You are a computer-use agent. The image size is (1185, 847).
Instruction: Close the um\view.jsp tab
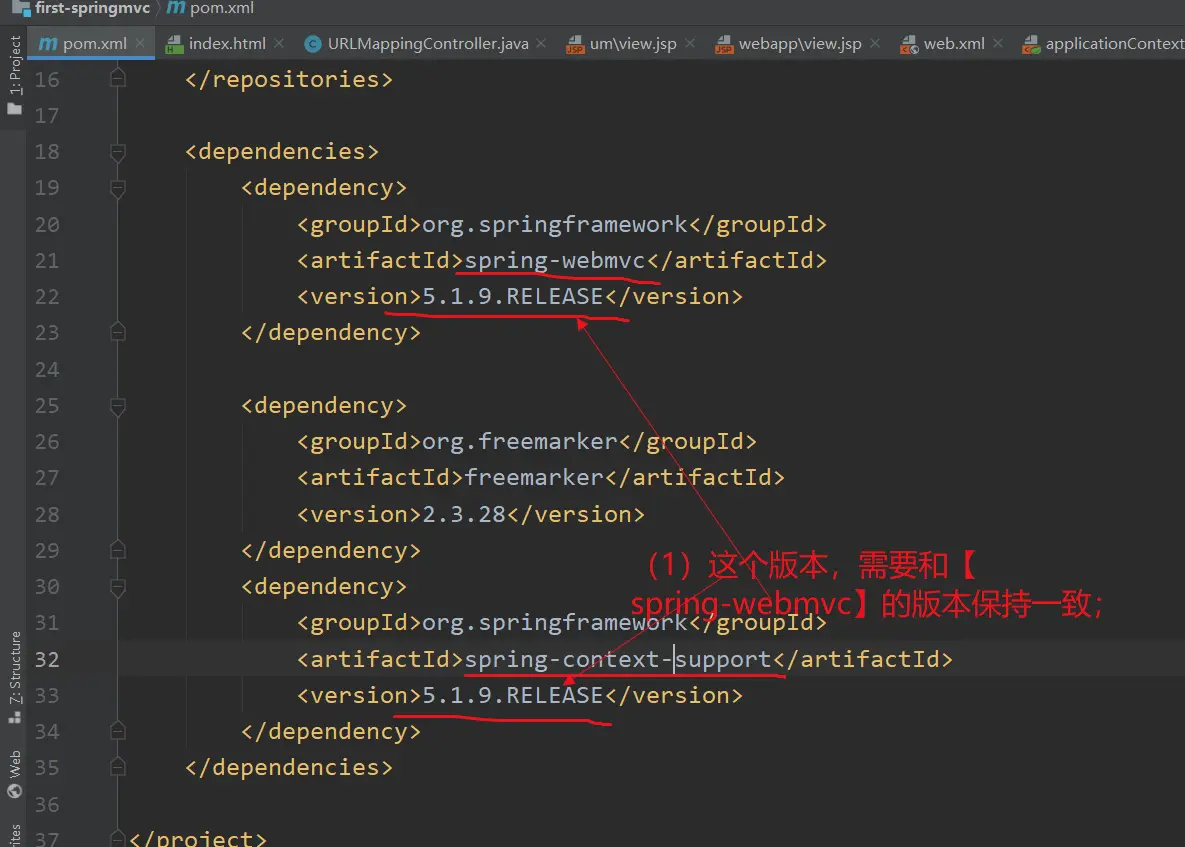click(690, 44)
